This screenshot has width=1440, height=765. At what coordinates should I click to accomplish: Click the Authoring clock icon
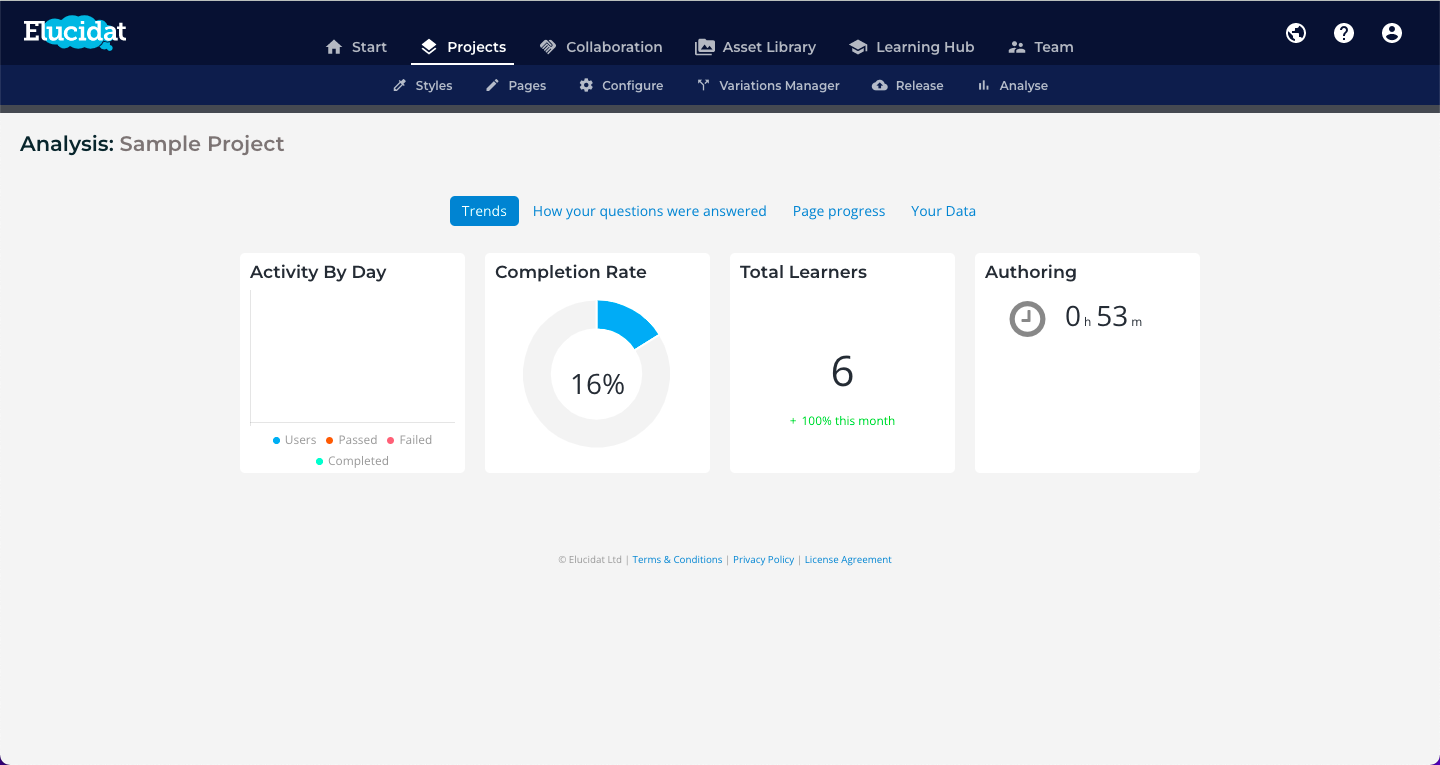1027,319
